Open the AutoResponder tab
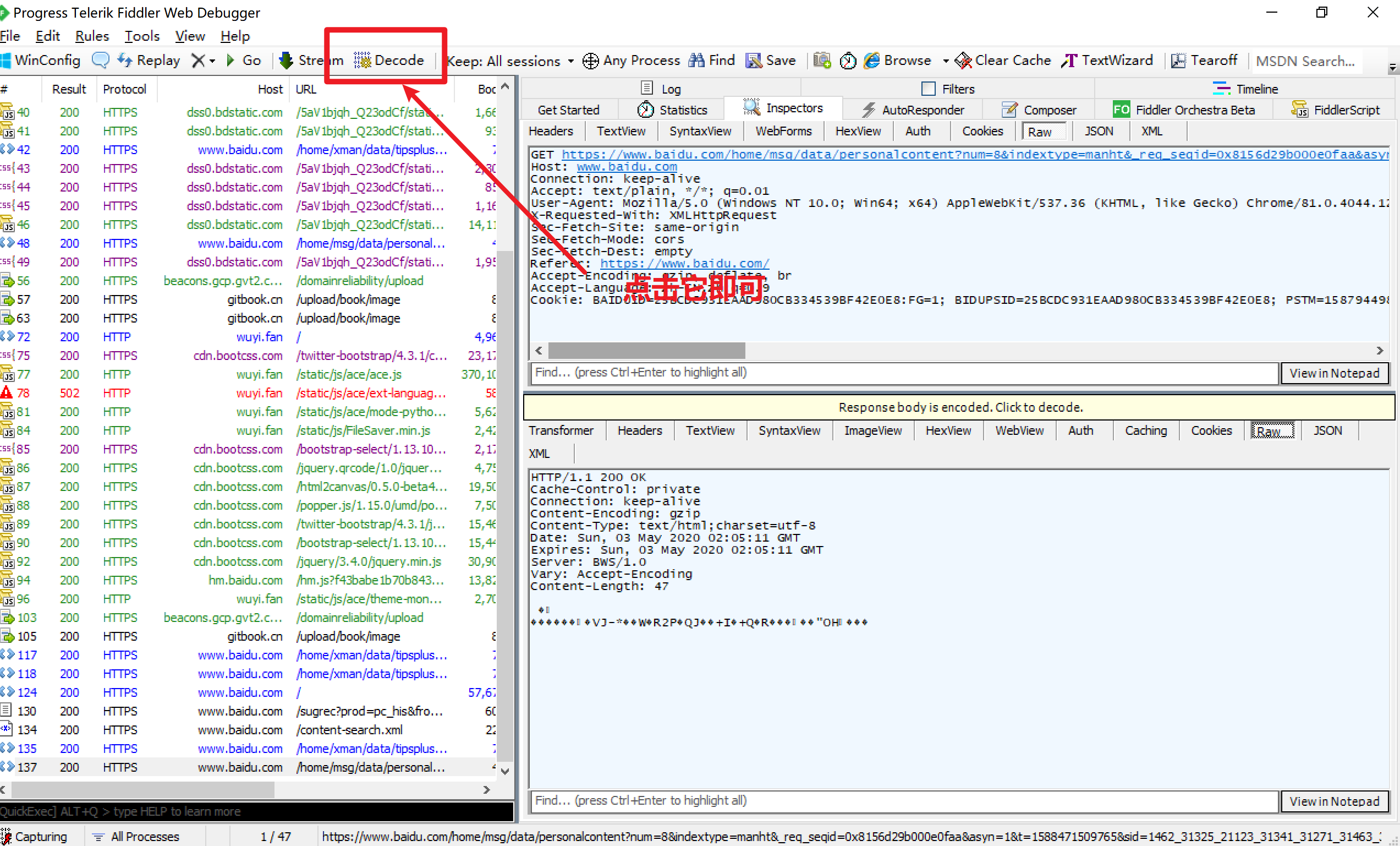1400x846 pixels. [x=913, y=110]
